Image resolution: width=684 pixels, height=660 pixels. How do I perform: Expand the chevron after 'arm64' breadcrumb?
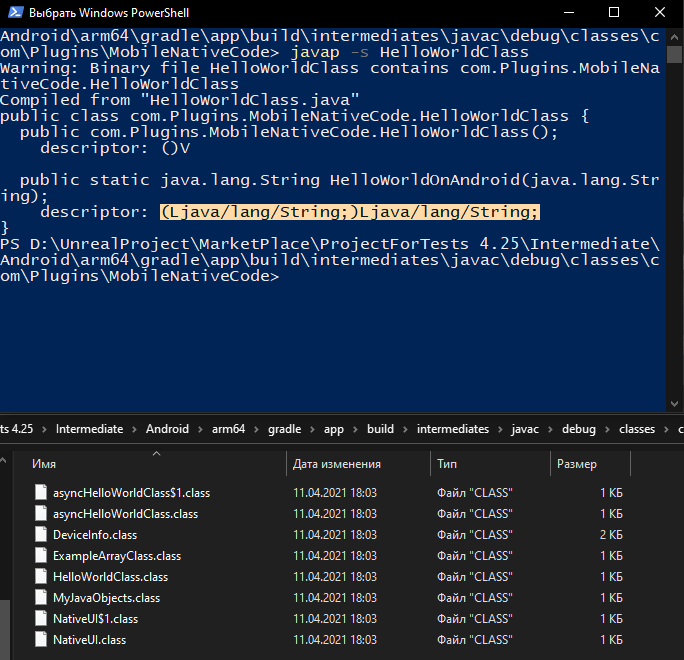click(x=256, y=430)
